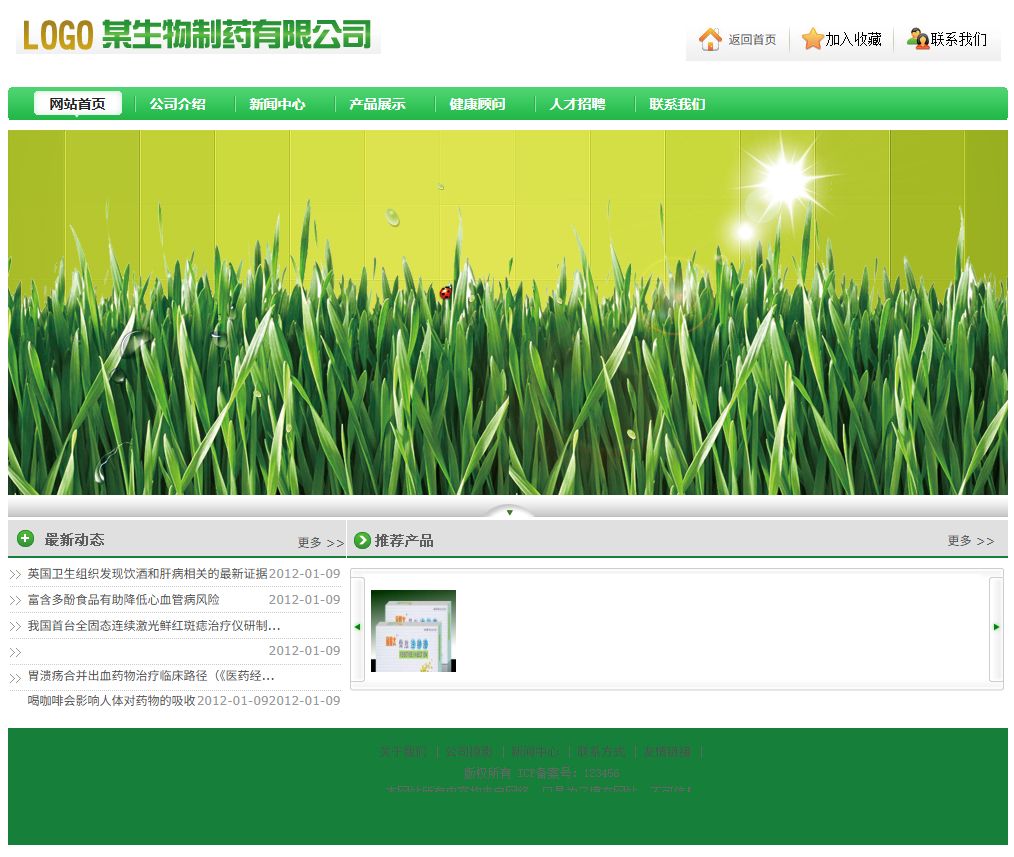The height and width of the screenshot is (857, 1014).
Task: Open the 人才招聘 navigation item
Action: point(577,104)
